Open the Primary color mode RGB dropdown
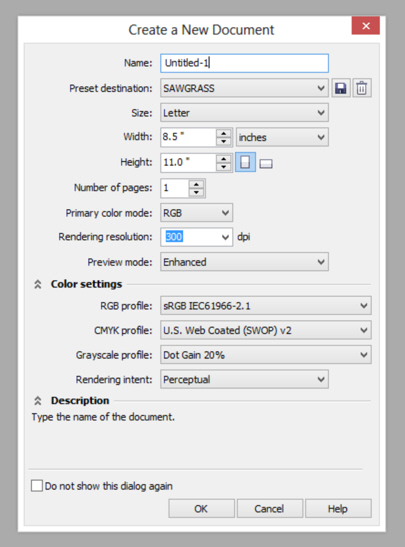405x547 pixels. 196,213
